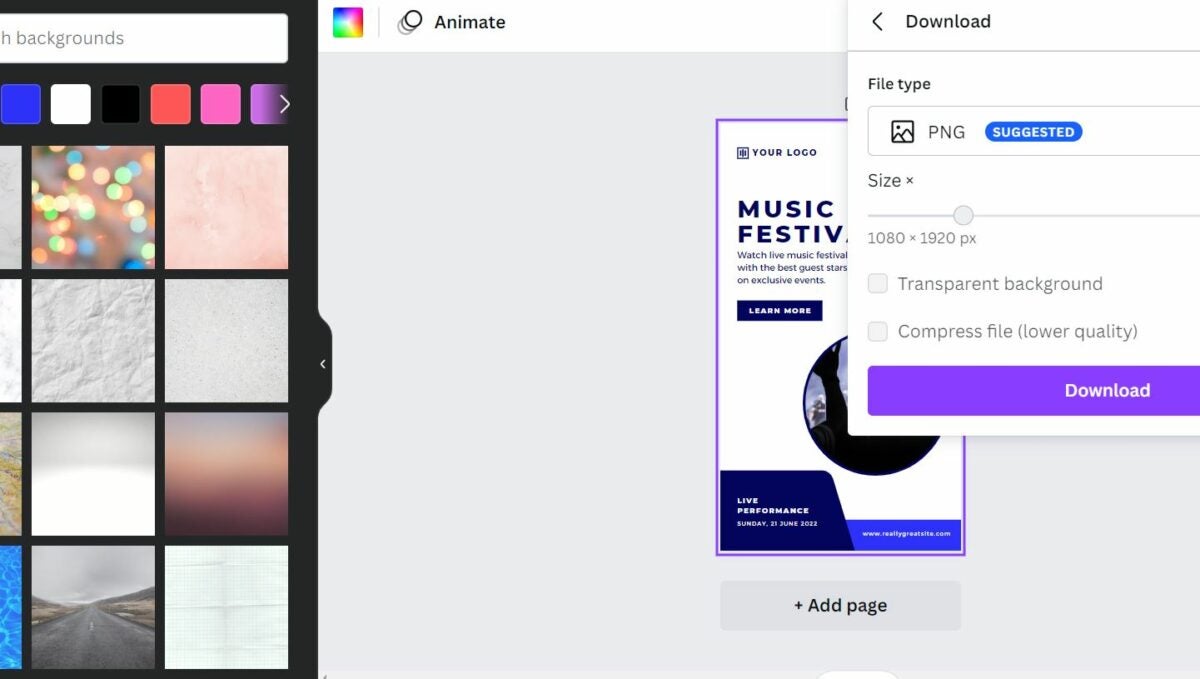Enable Transparent background checkbox
The image size is (1200, 679).
pyautogui.click(x=877, y=284)
